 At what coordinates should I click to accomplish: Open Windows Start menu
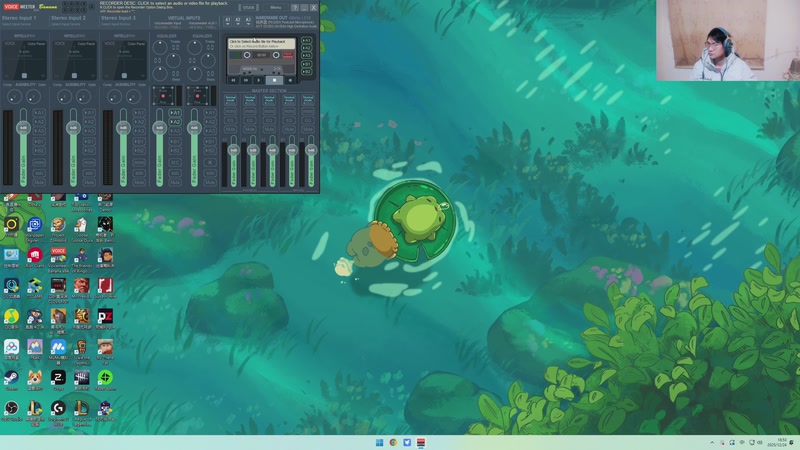click(380, 442)
